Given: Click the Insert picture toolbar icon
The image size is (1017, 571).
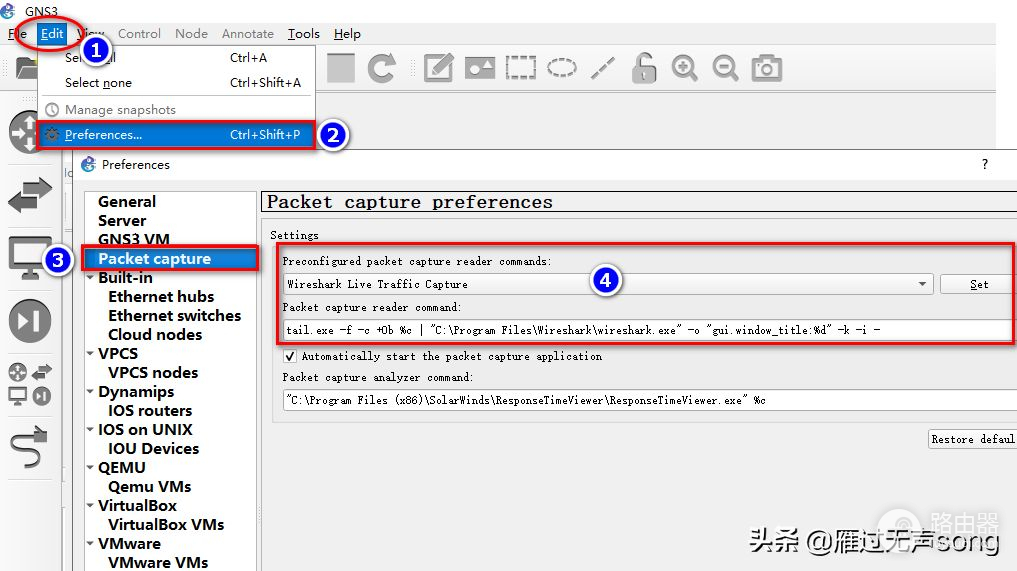Looking at the screenshot, I should [x=480, y=68].
